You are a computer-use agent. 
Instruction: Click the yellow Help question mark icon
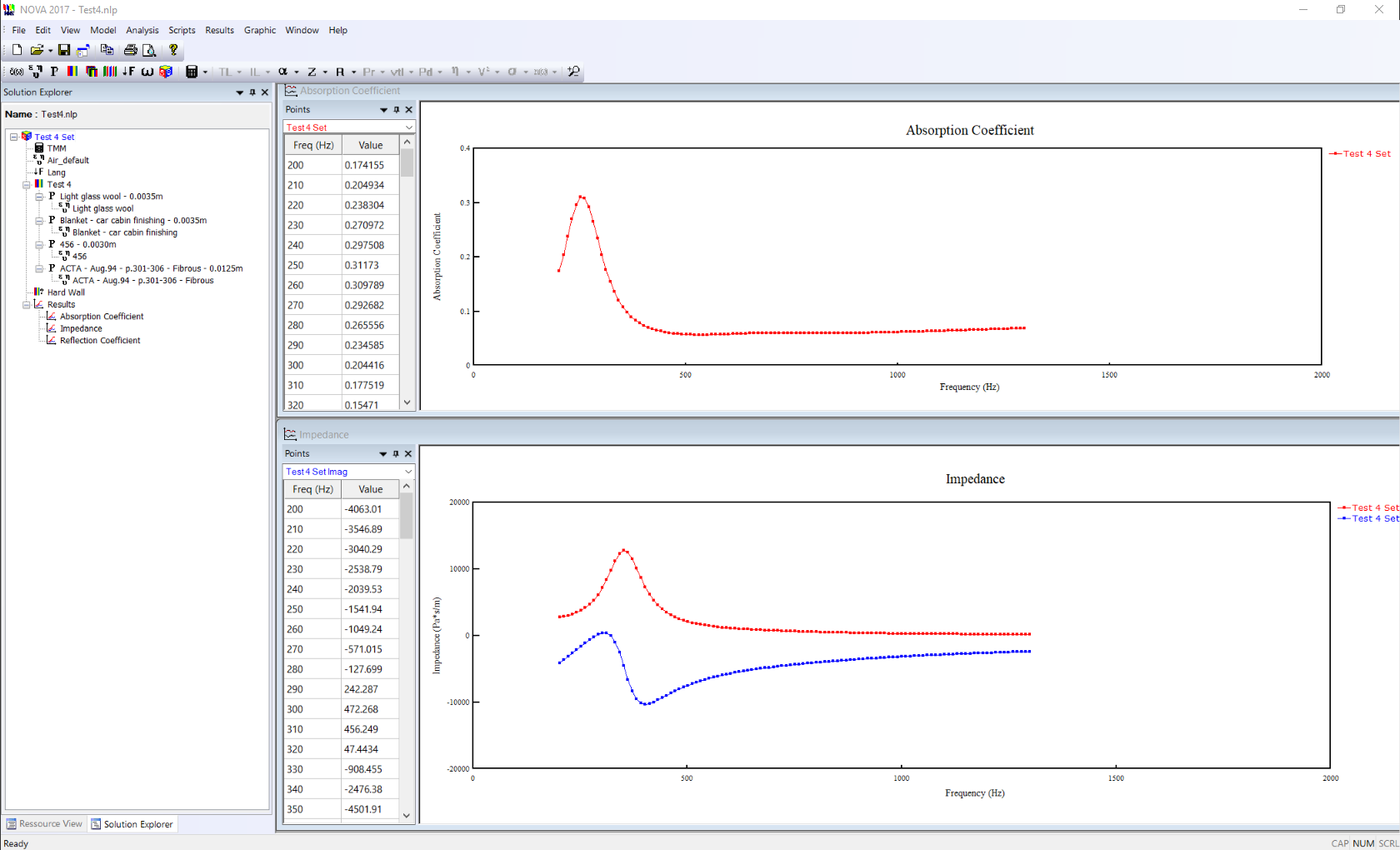coord(173,50)
